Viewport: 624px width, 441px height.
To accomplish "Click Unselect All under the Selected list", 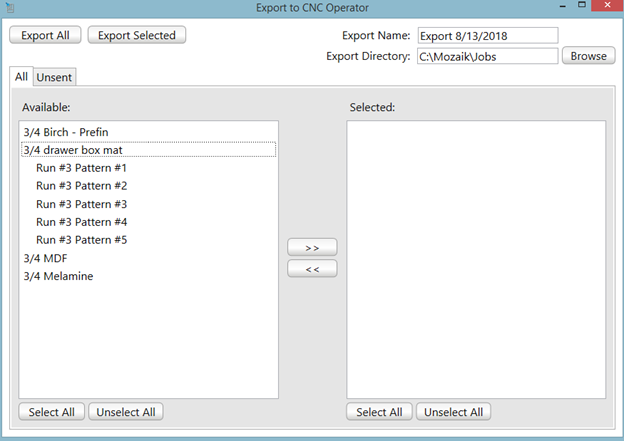I will pos(454,412).
